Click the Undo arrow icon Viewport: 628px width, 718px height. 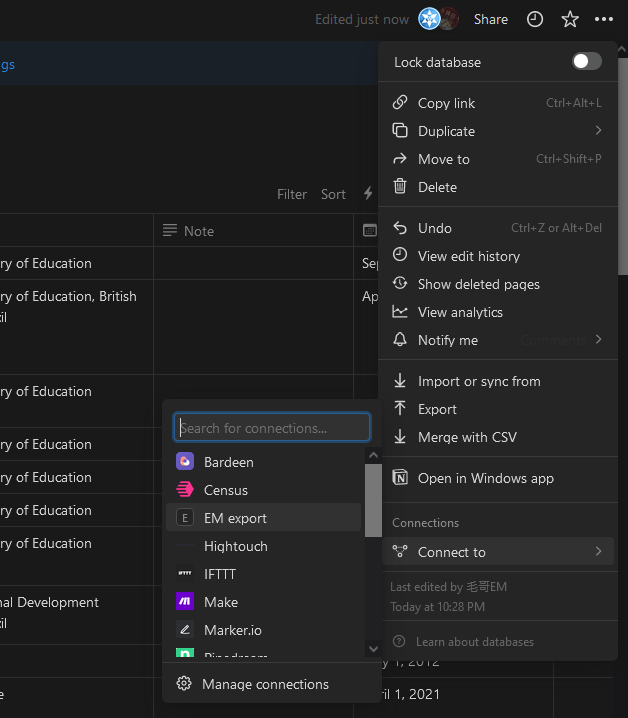click(400, 228)
